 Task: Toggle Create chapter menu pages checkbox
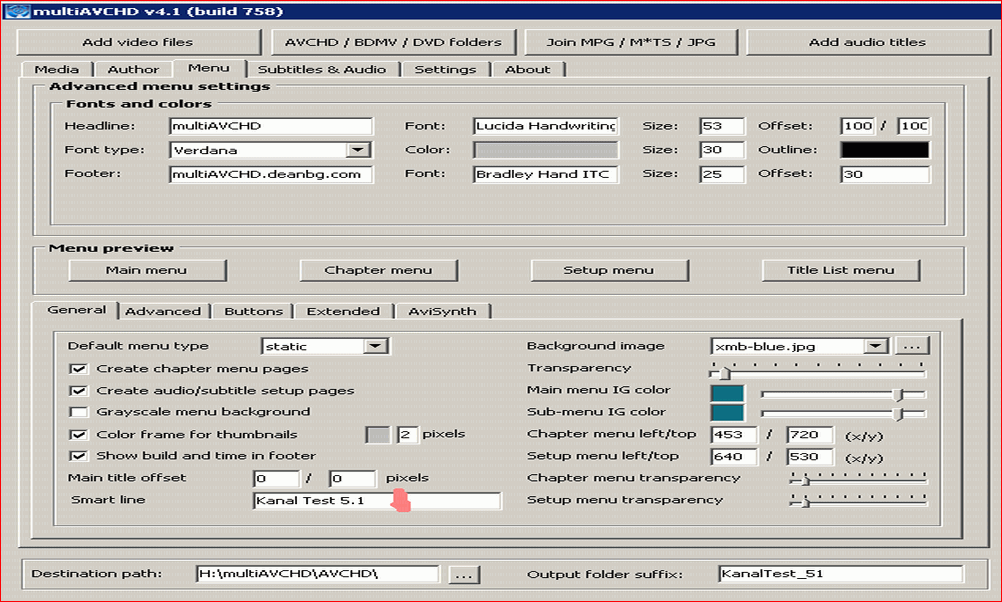78,369
